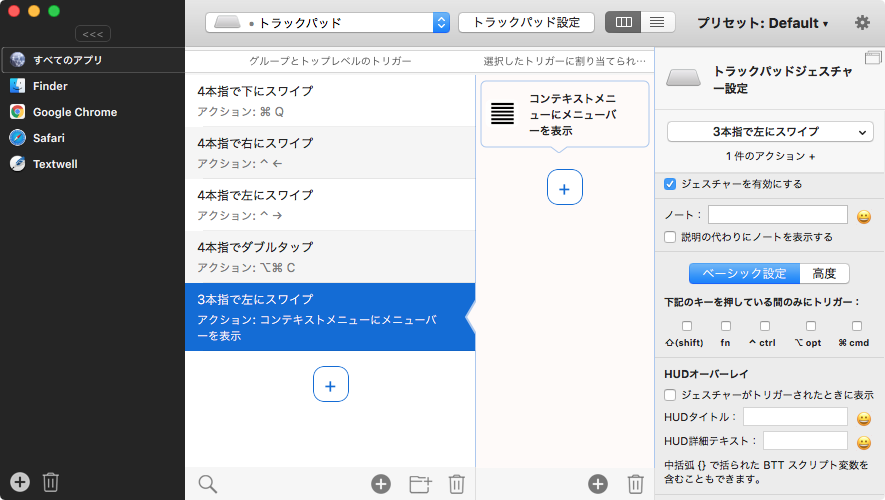Image resolution: width=885 pixels, height=500 pixels.
Task: Check the fn modifier key checkbox
Action: (x=726, y=326)
